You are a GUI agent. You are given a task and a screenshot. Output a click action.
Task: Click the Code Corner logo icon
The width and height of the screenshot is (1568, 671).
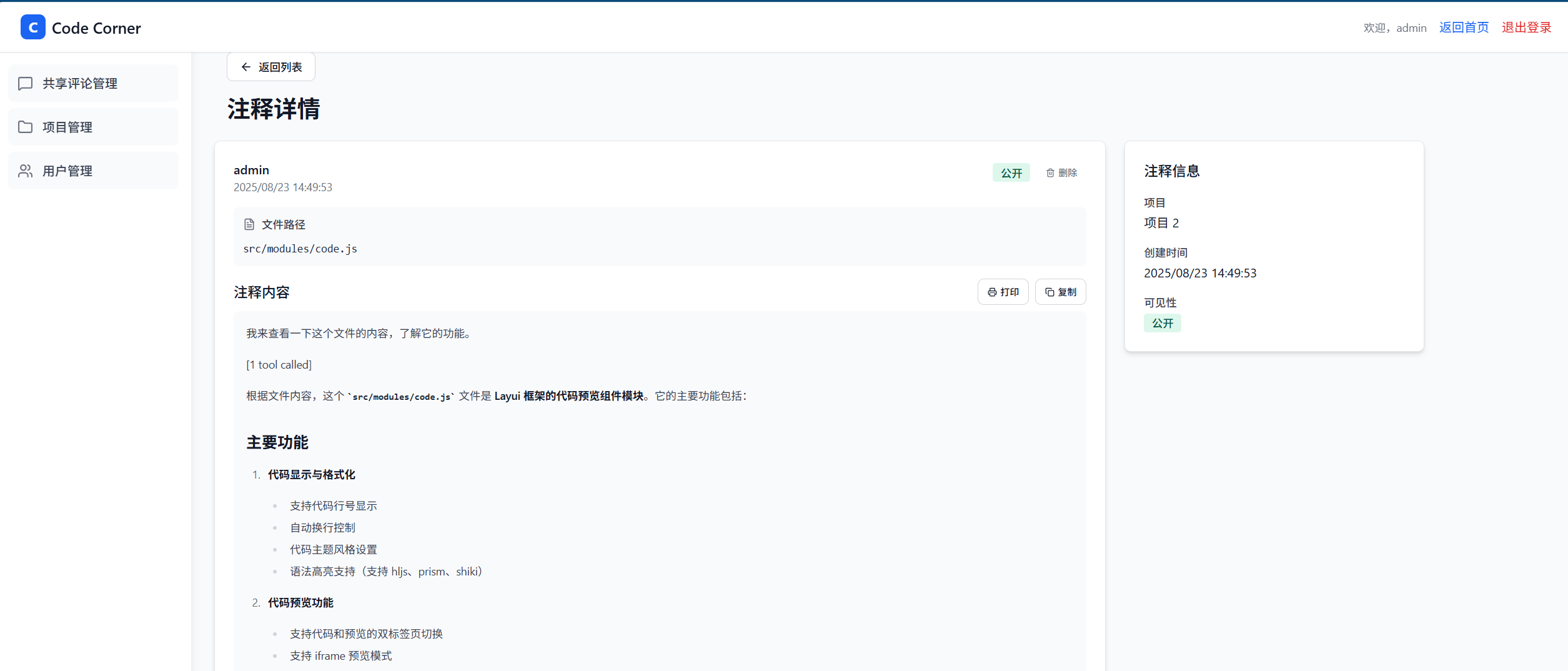[x=32, y=27]
